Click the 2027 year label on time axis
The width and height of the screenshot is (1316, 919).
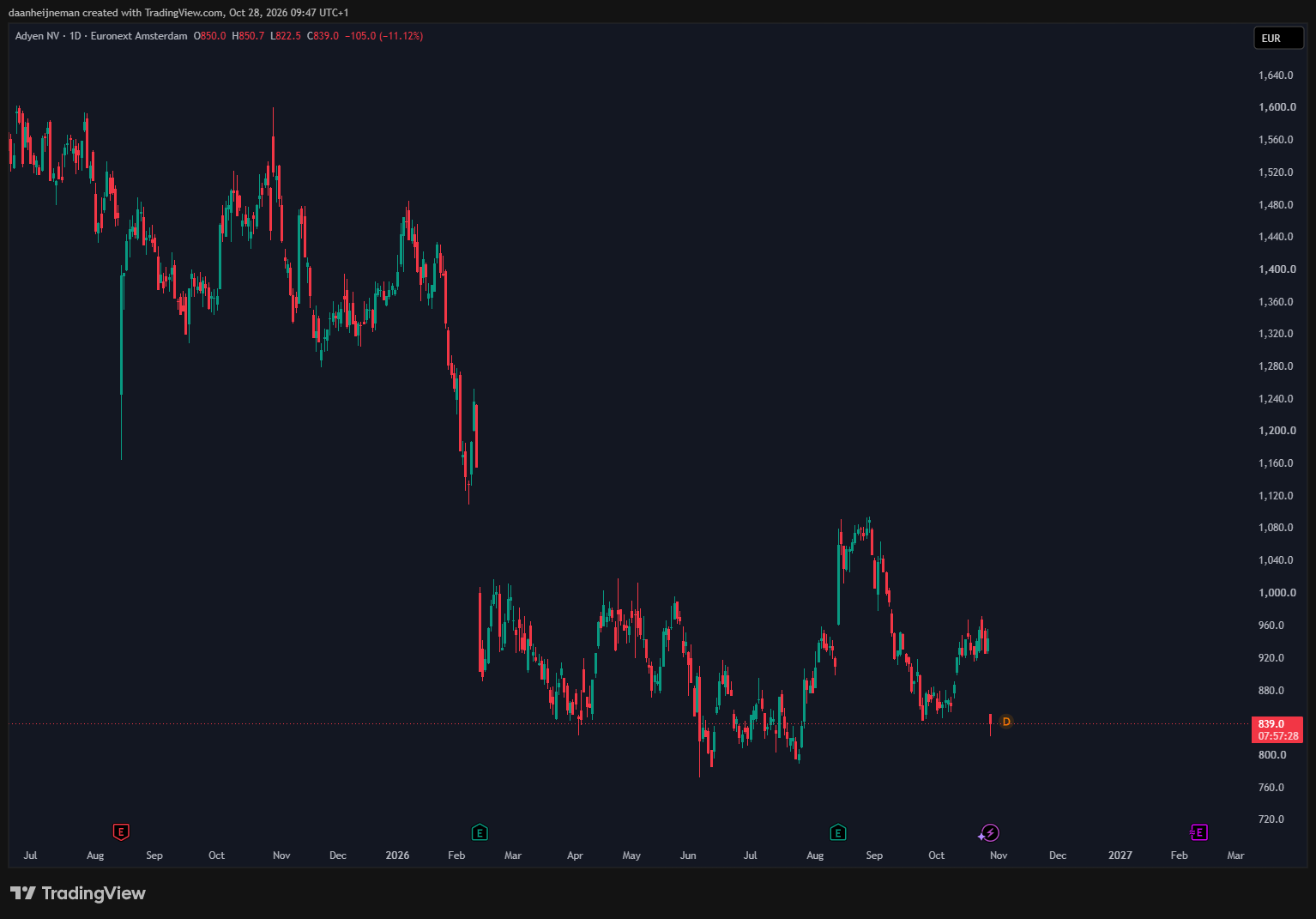[1120, 856]
